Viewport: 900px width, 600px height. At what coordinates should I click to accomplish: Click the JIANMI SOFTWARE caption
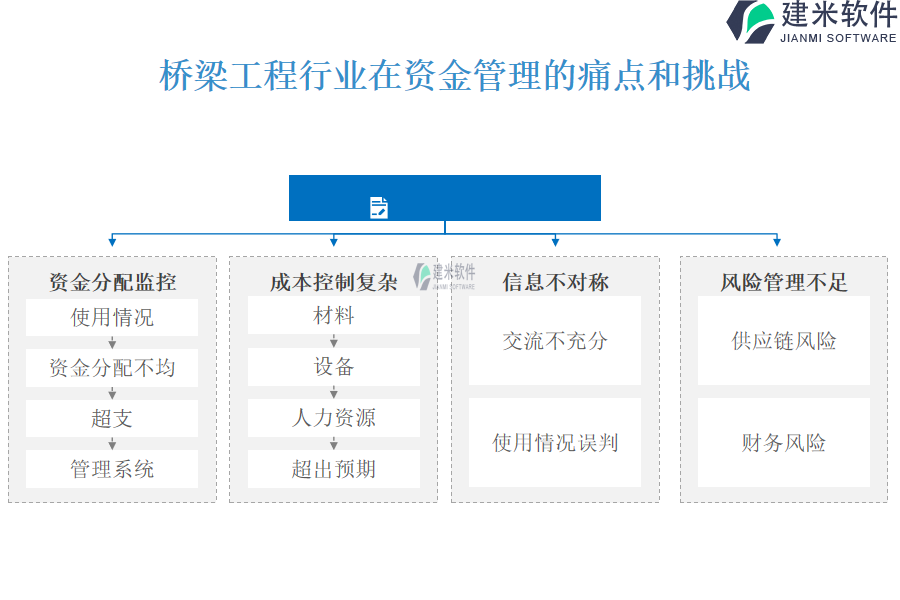pos(838,38)
